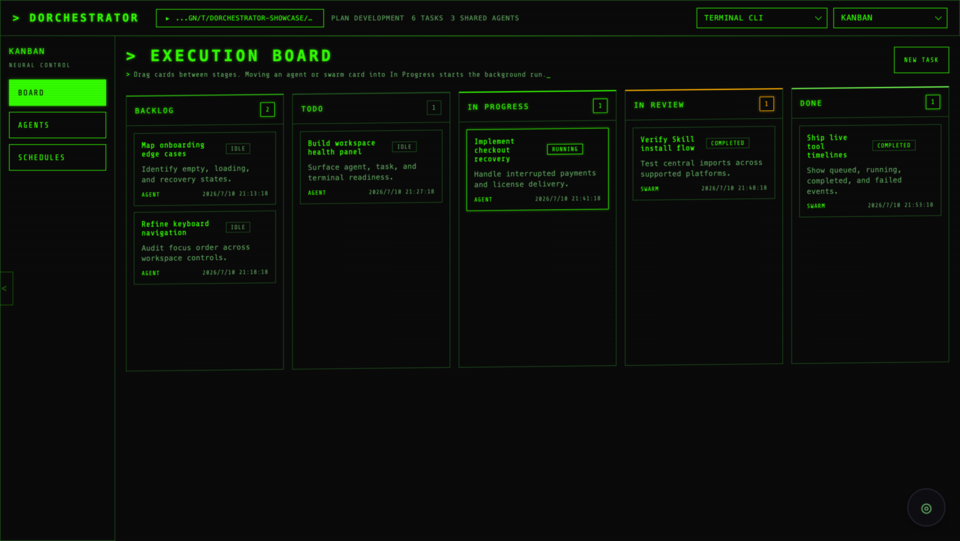This screenshot has height=541, width=960.
Task: Click the play icon in project path box
Action: pos(167,18)
